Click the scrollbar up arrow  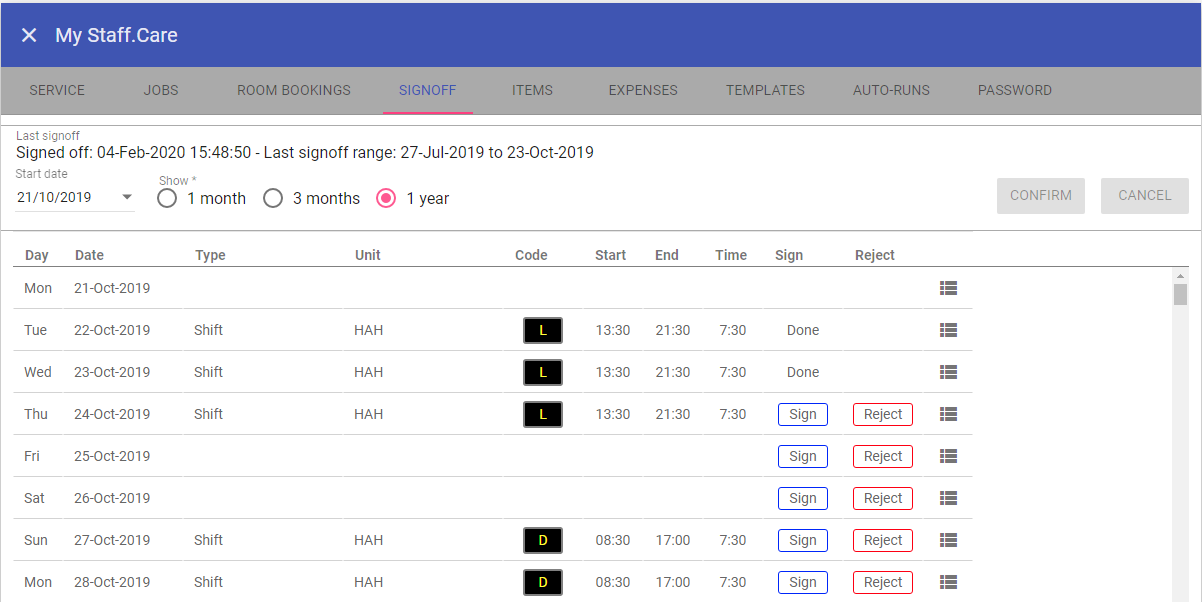(1181, 276)
